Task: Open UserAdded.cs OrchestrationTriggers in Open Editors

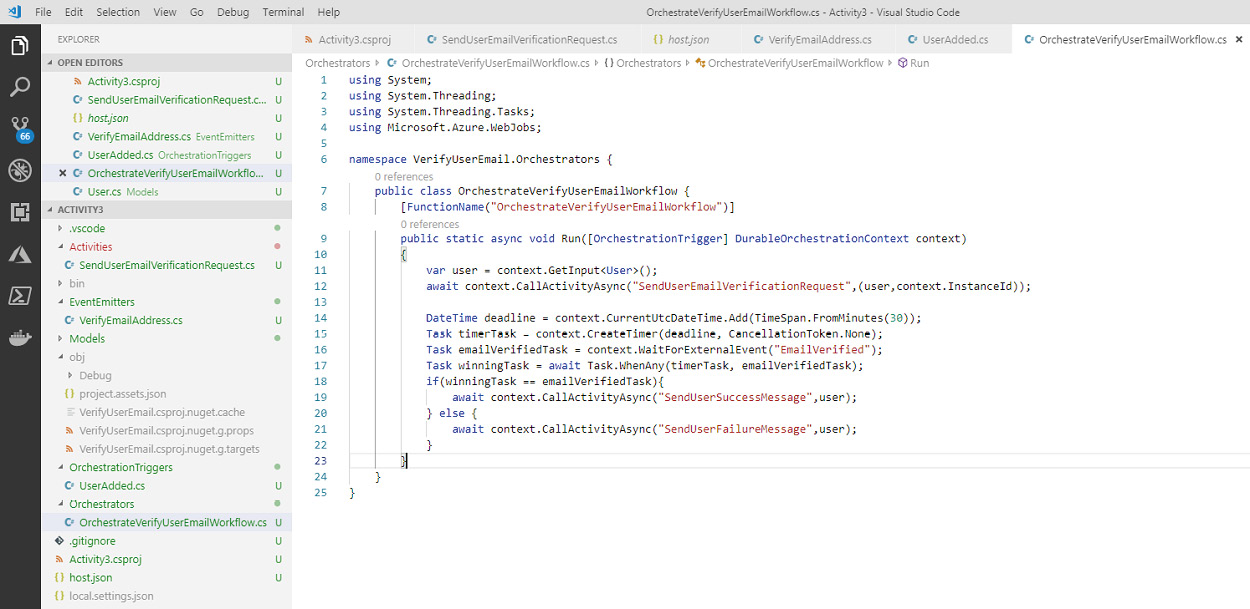Action: [167, 155]
